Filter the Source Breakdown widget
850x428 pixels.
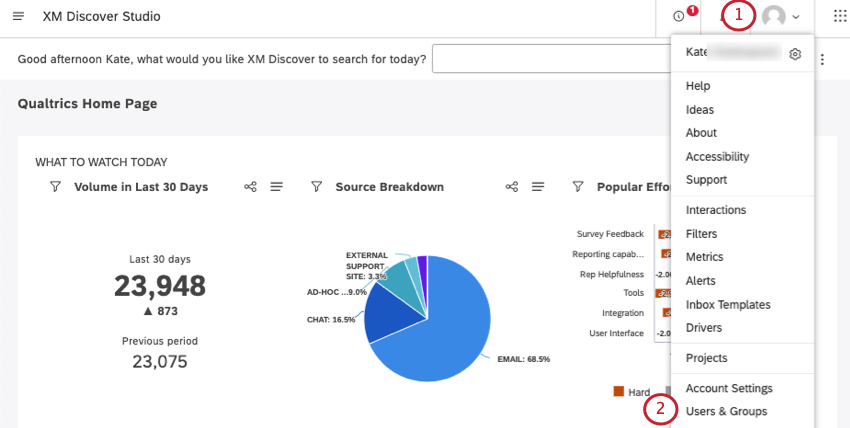317,187
